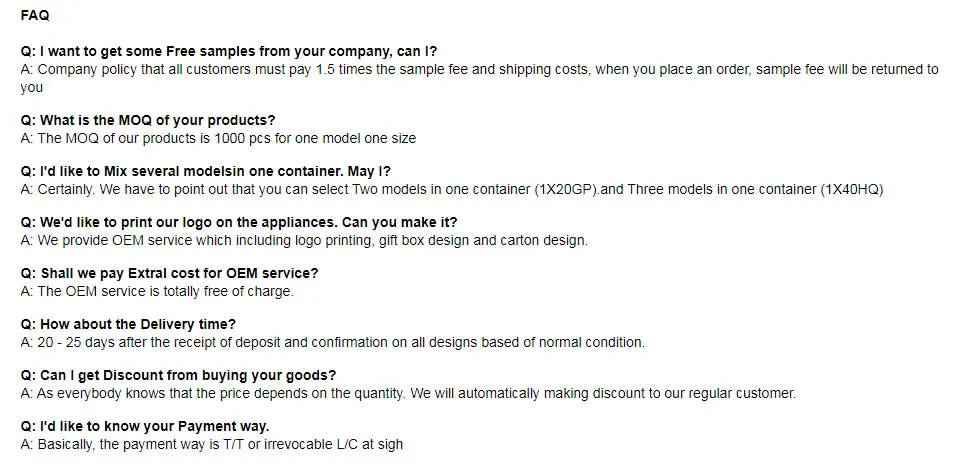This screenshot has height=464, width=956.
Task: Click the wrapped word 'you' under the samples answer
Action: pyautogui.click(x=32, y=87)
